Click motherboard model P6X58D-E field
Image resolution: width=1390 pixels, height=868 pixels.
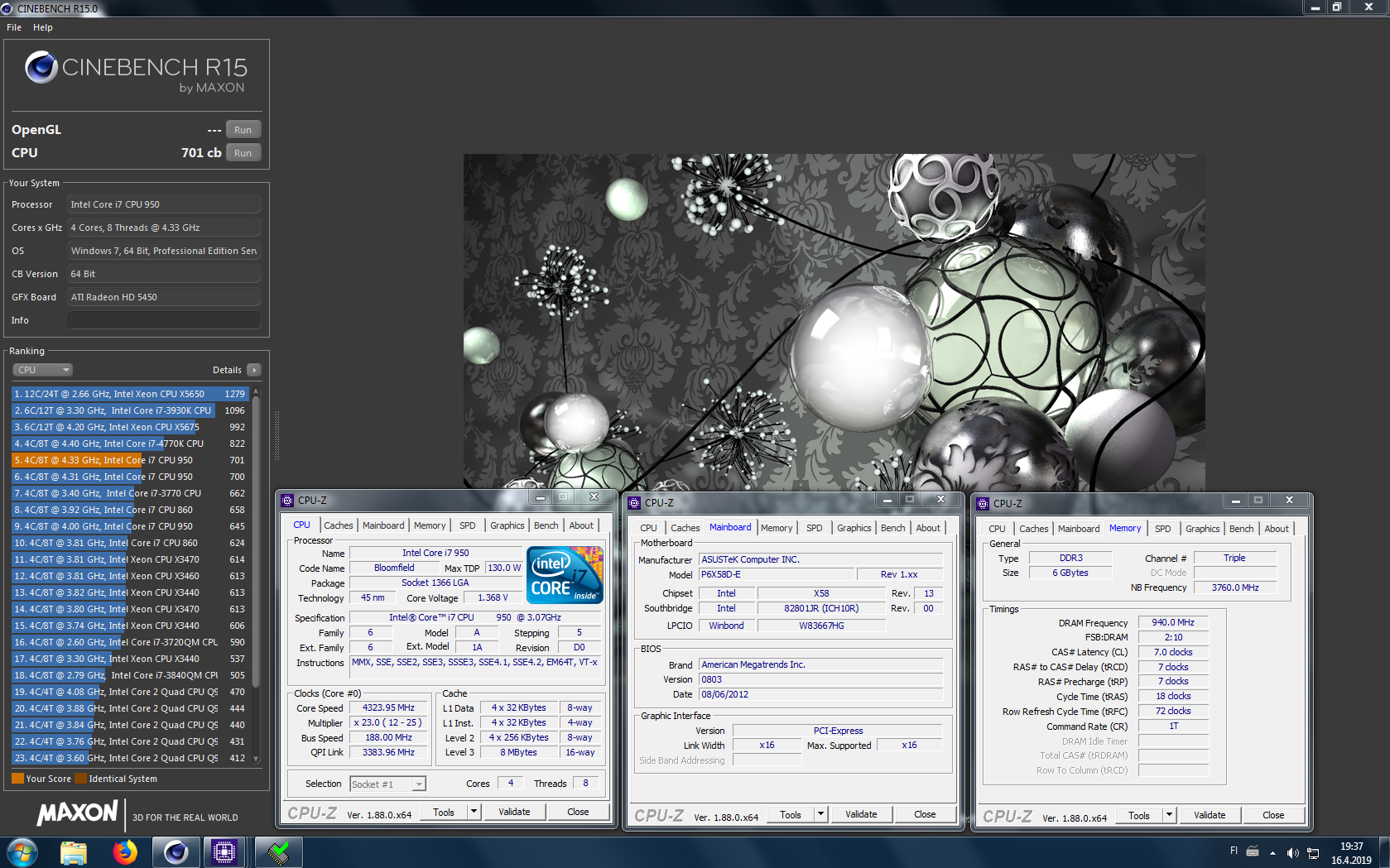coord(777,574)
